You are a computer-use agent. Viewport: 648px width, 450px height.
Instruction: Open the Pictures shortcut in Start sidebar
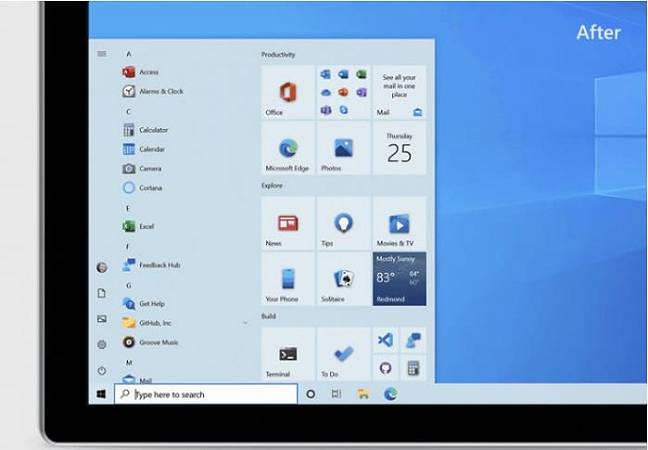point(102,319)
